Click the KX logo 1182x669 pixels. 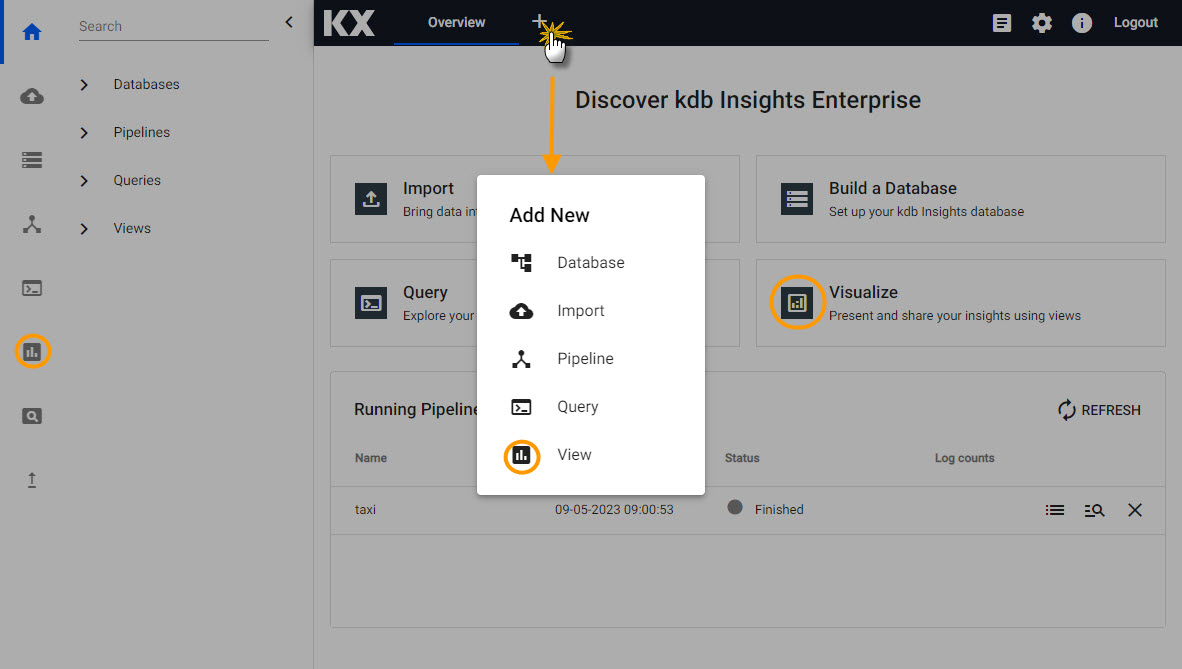(349, 23)
